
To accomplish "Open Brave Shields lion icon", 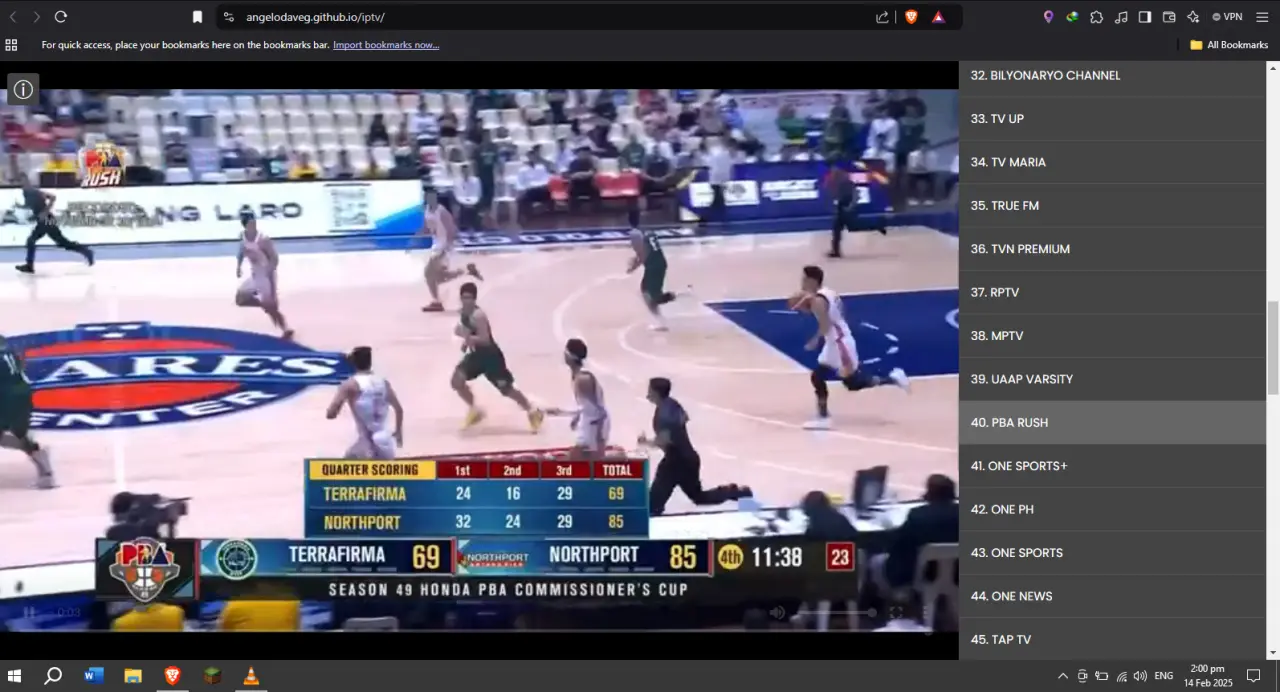I will point(911,17).
